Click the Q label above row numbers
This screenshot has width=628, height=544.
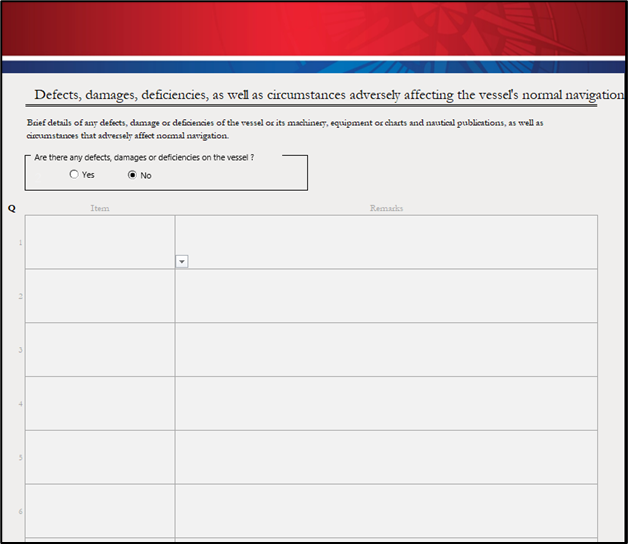point(12,208)
